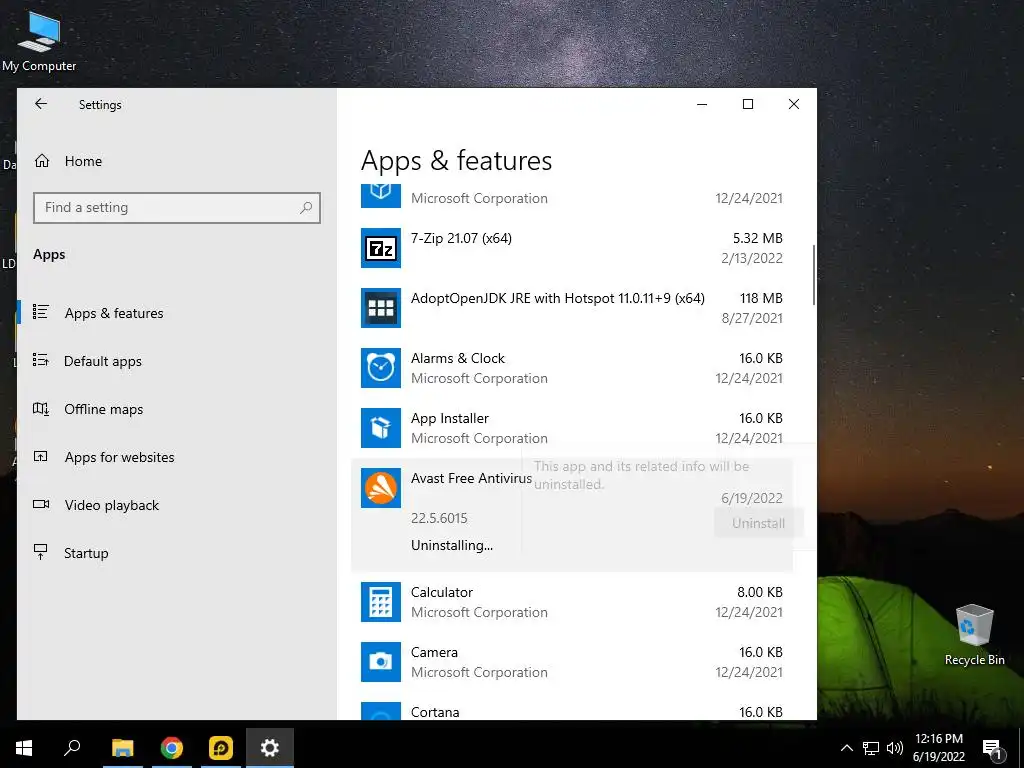Open the Windows Start menu
This screenshot has height=768, width=1024.
coord(24,748)
